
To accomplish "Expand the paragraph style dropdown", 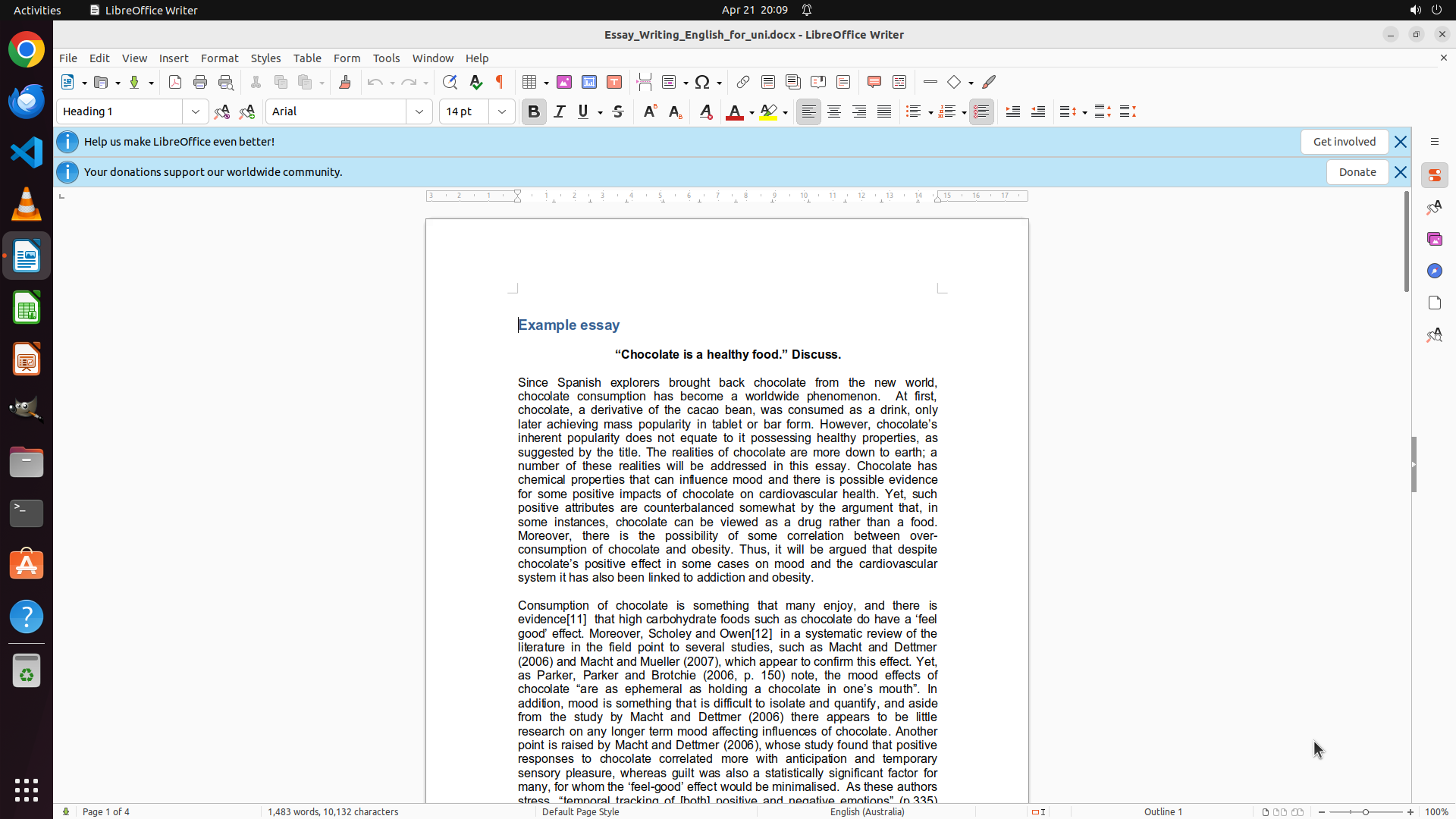I will click(x=196, y=111).
